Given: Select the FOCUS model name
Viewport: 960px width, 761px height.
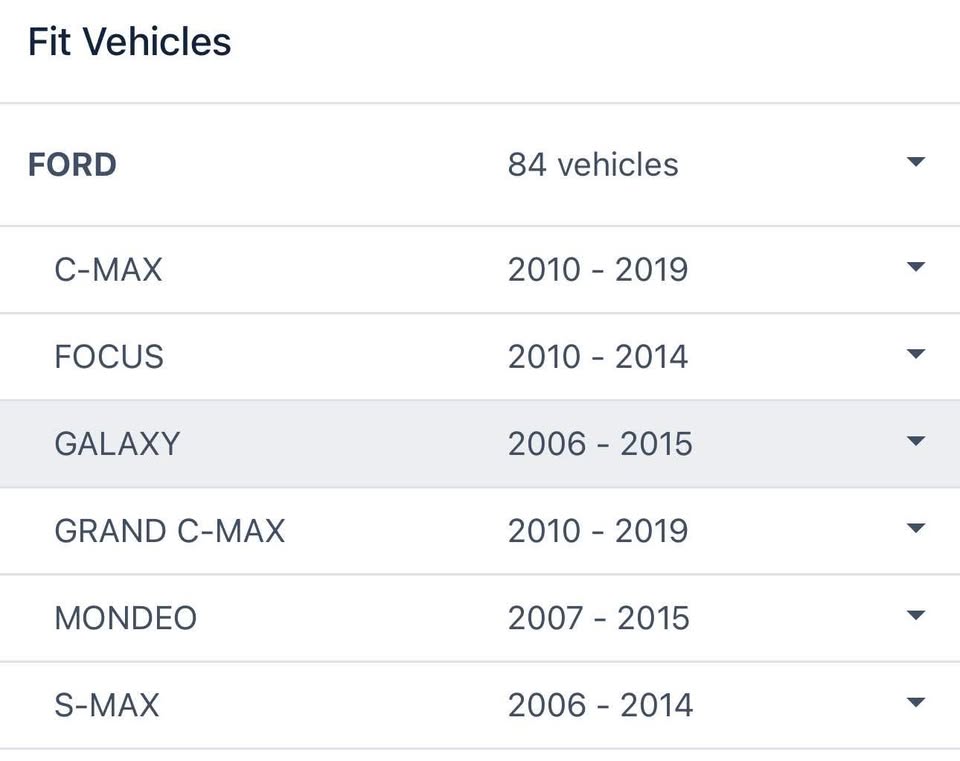Looking at the screenshot, I should [109, 356].
